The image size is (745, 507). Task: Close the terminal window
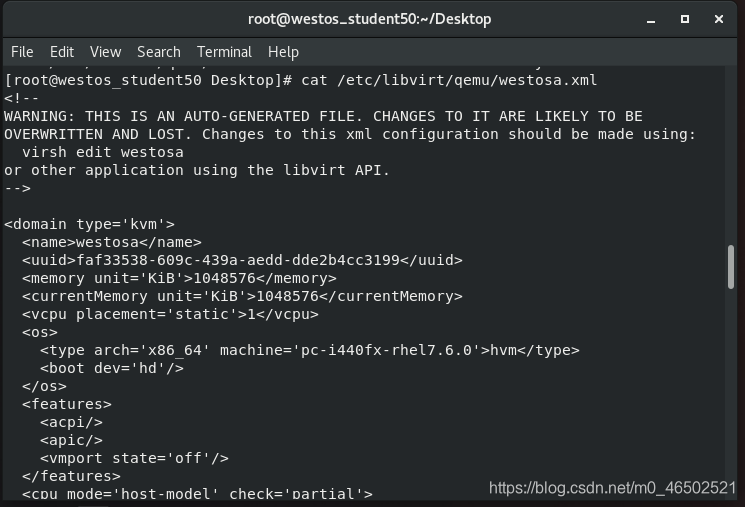tap(719, 19)
